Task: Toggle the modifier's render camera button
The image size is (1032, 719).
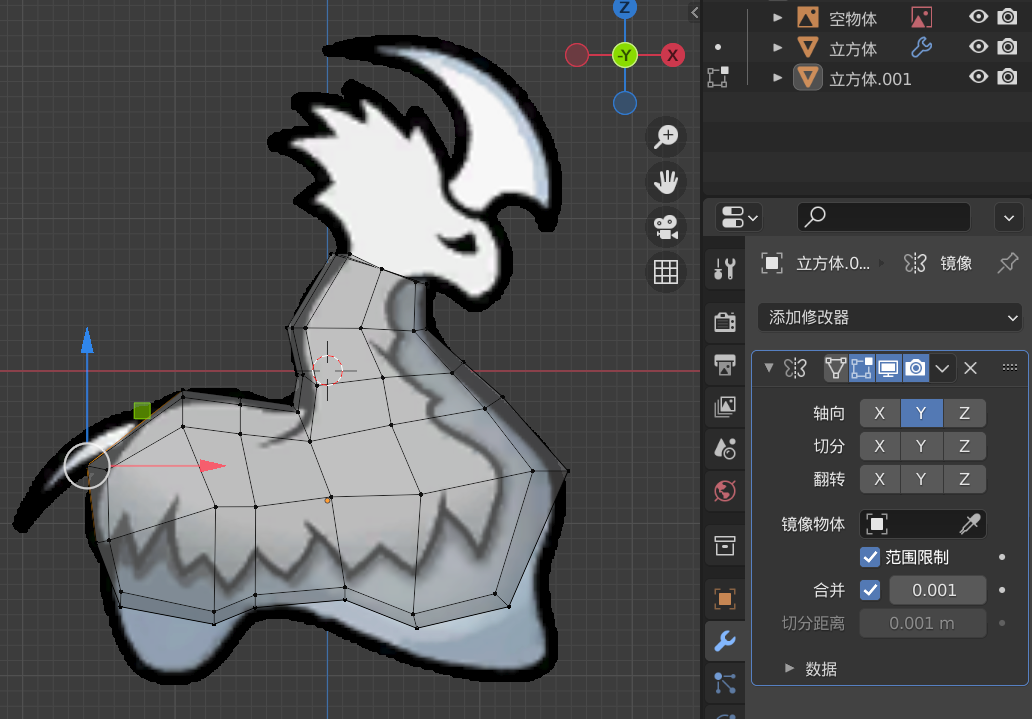Action: click(x=916, y=368)
